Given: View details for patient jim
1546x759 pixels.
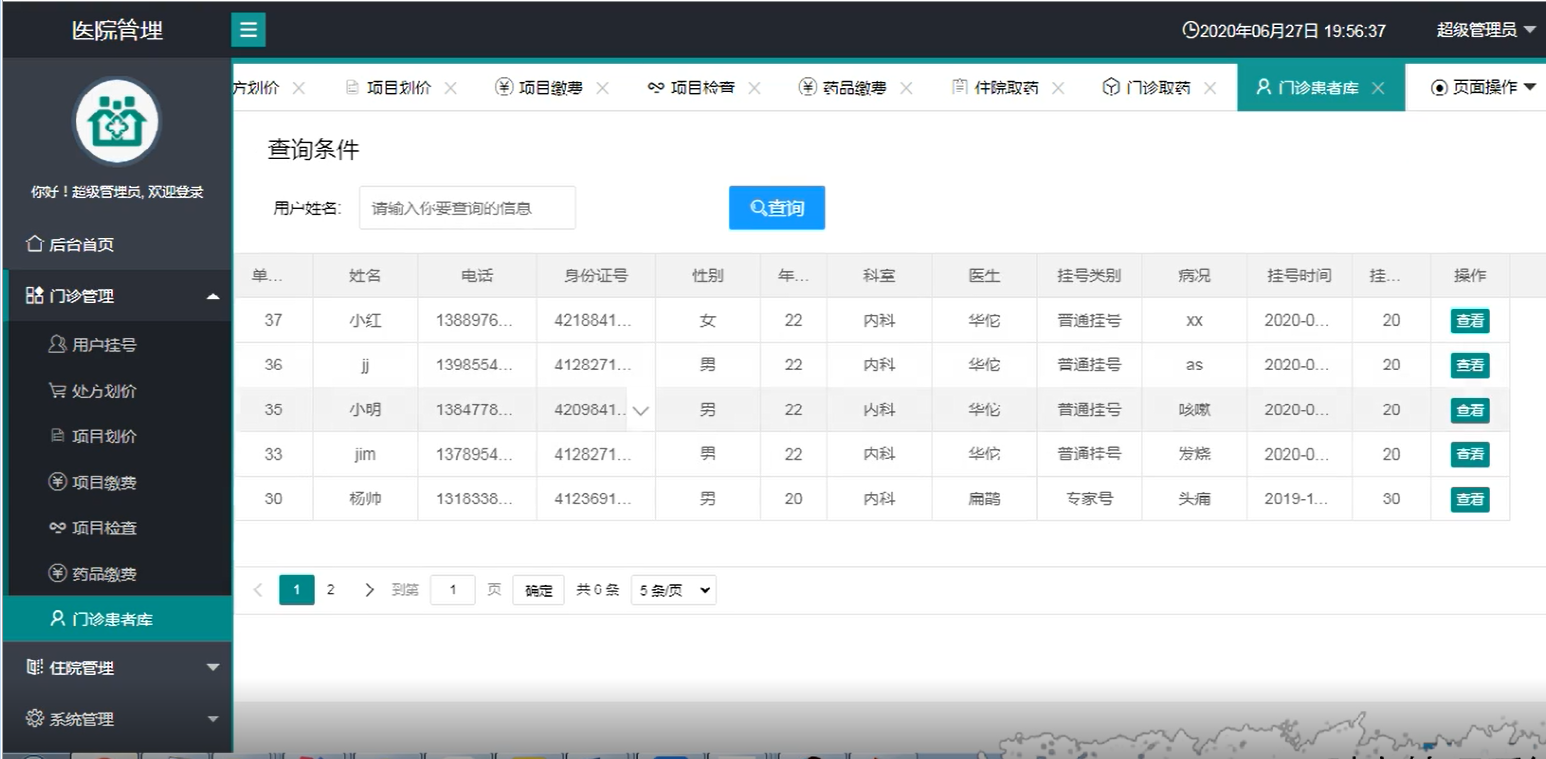Looking at the screenshot, I should 1470,454.
